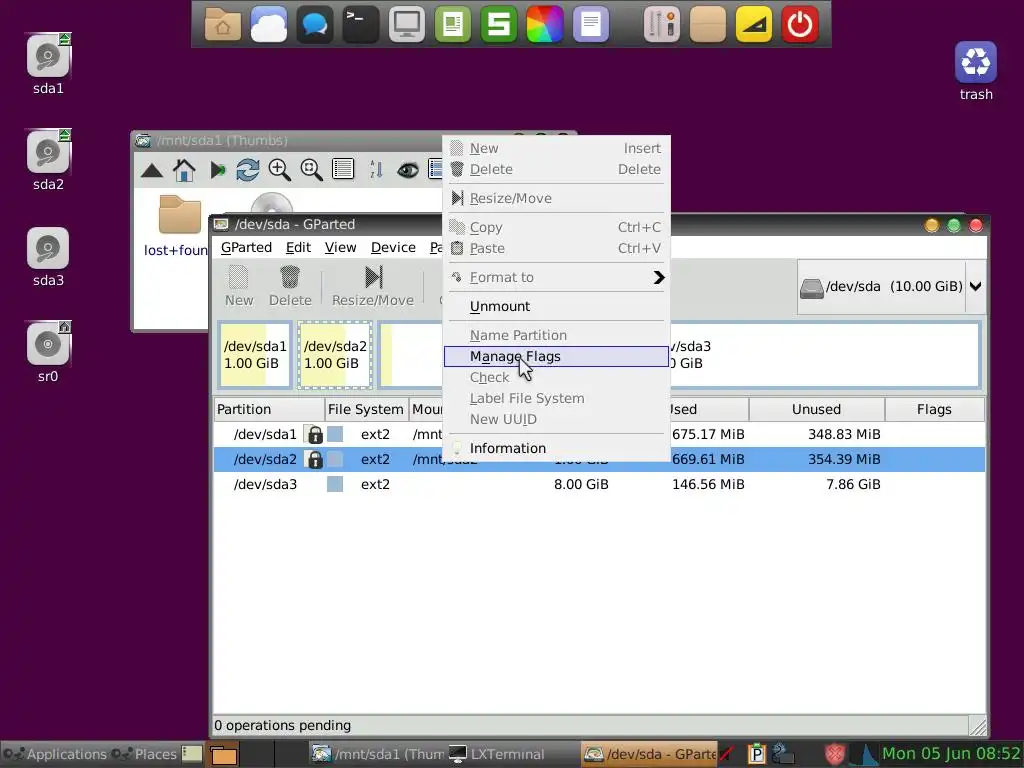Click the lock icon on /dev/sda1 row
This screenshot has height=768, width=1024.
pos(315,435)
